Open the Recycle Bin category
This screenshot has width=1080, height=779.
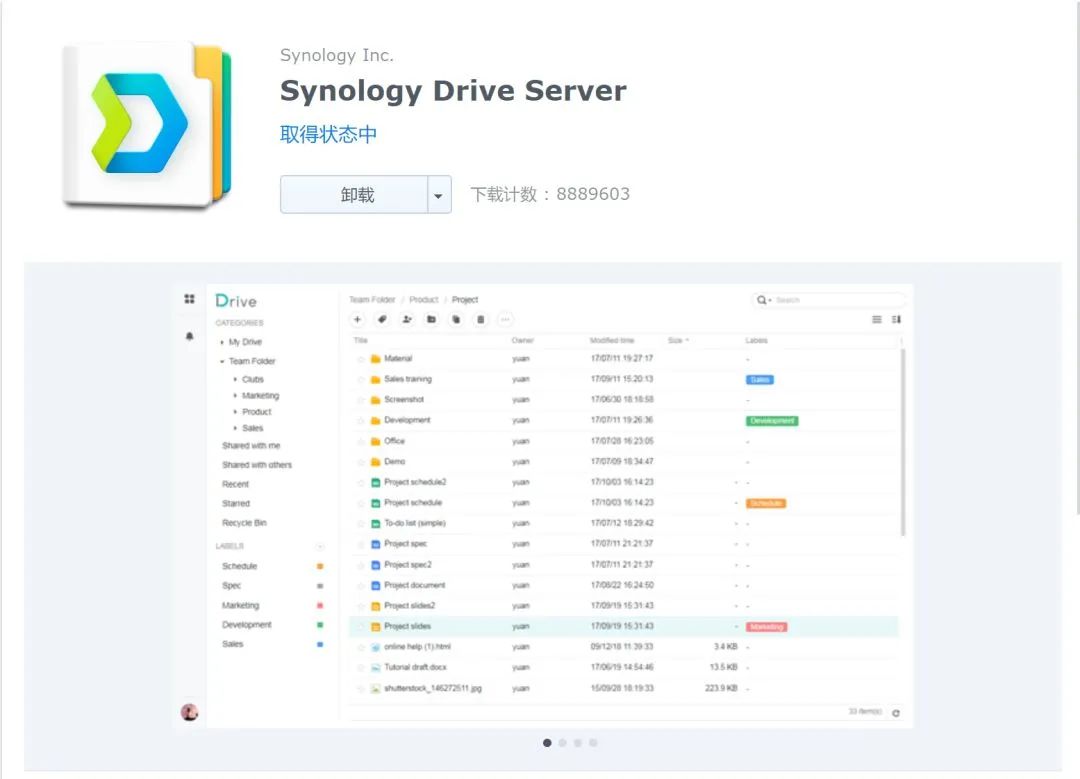coord(244,523)
